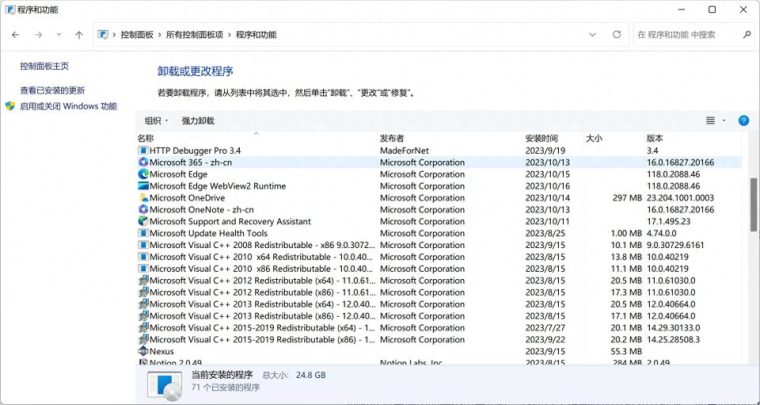This screenshot has width=760, height=405.
Task: Select version 23.204.1001.0003 cell
Action: click(x=681, y=198)
